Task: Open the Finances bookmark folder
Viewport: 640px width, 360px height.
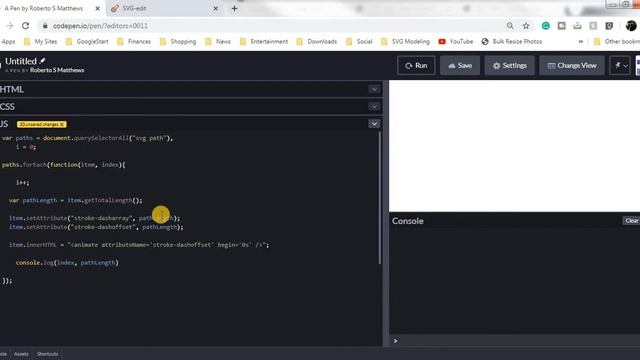Action: tap(134, 42)
